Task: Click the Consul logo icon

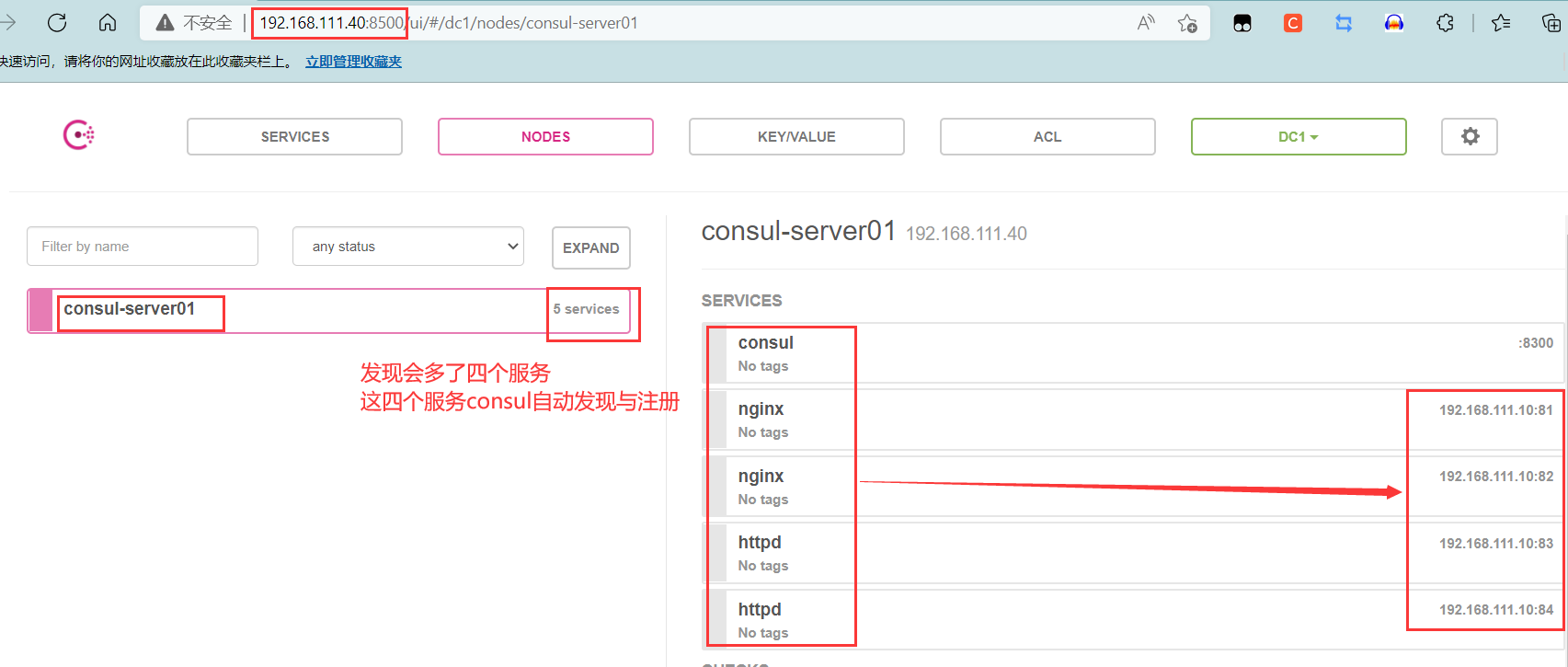Action: (x=79, y=135)
